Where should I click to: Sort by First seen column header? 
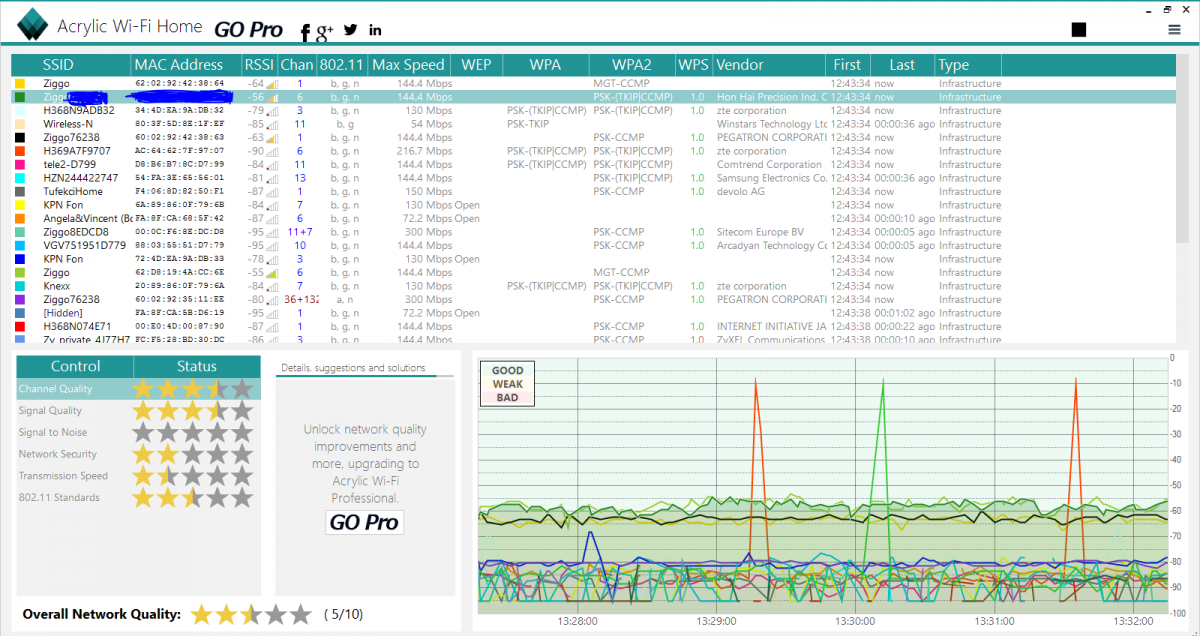(849, 65)
